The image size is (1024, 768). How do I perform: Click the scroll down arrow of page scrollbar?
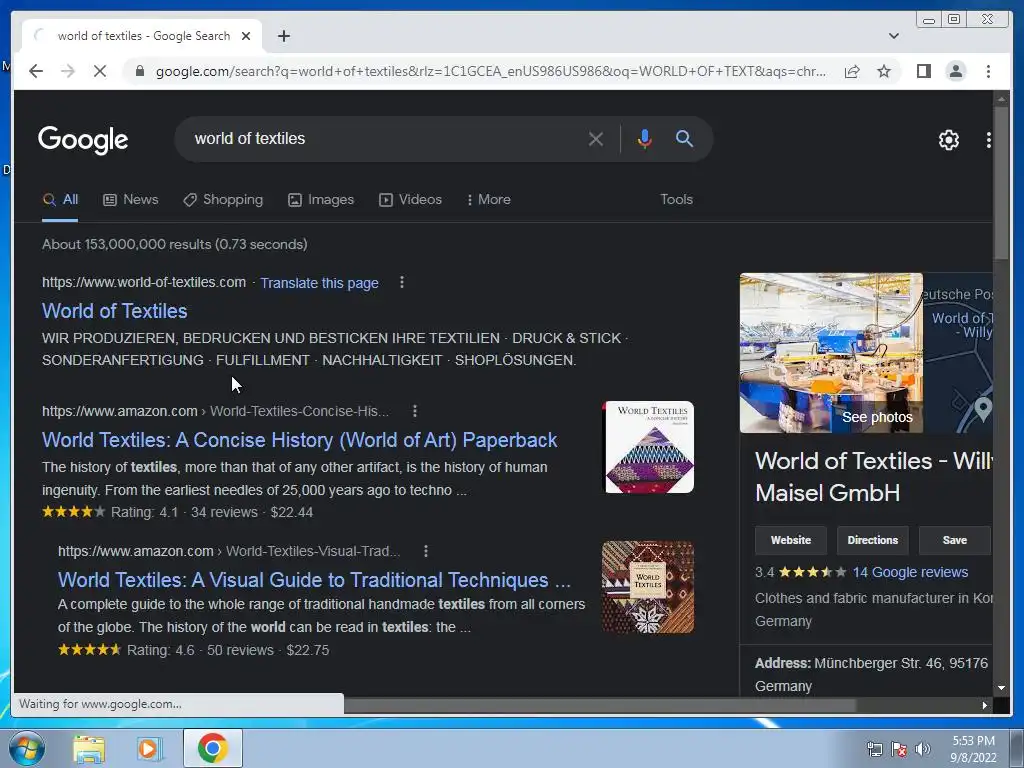1001,688
